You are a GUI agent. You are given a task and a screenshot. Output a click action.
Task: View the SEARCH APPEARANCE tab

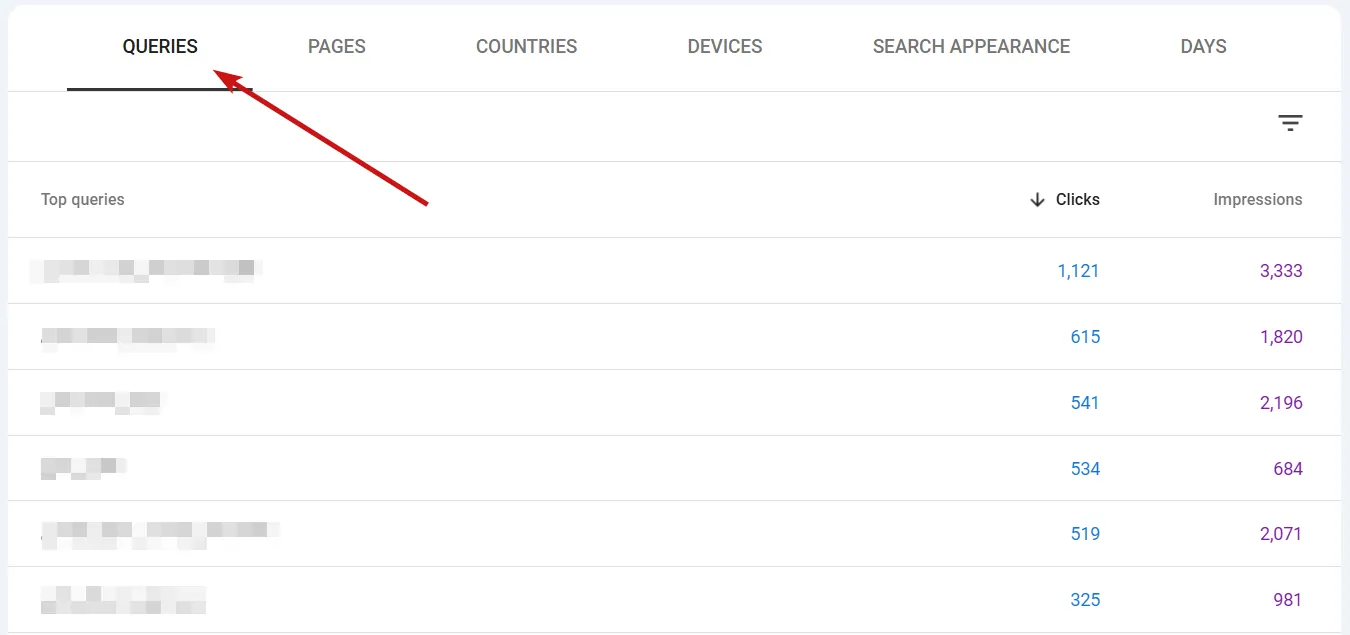(971, 46)
